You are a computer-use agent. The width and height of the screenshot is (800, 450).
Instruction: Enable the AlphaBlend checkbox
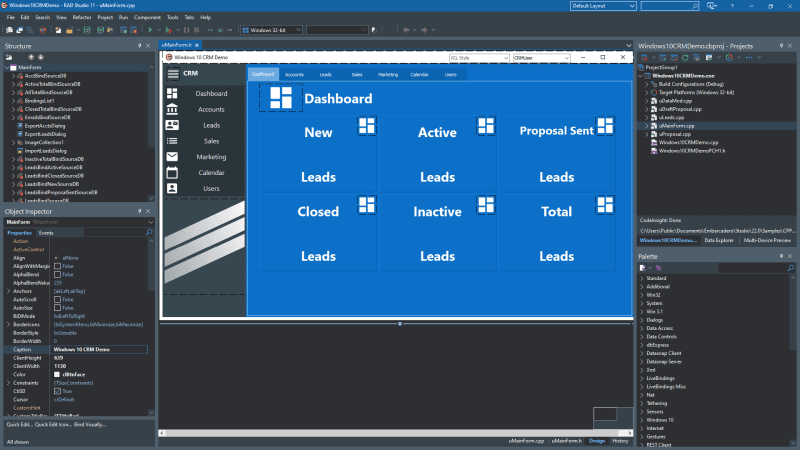[57, 274]
